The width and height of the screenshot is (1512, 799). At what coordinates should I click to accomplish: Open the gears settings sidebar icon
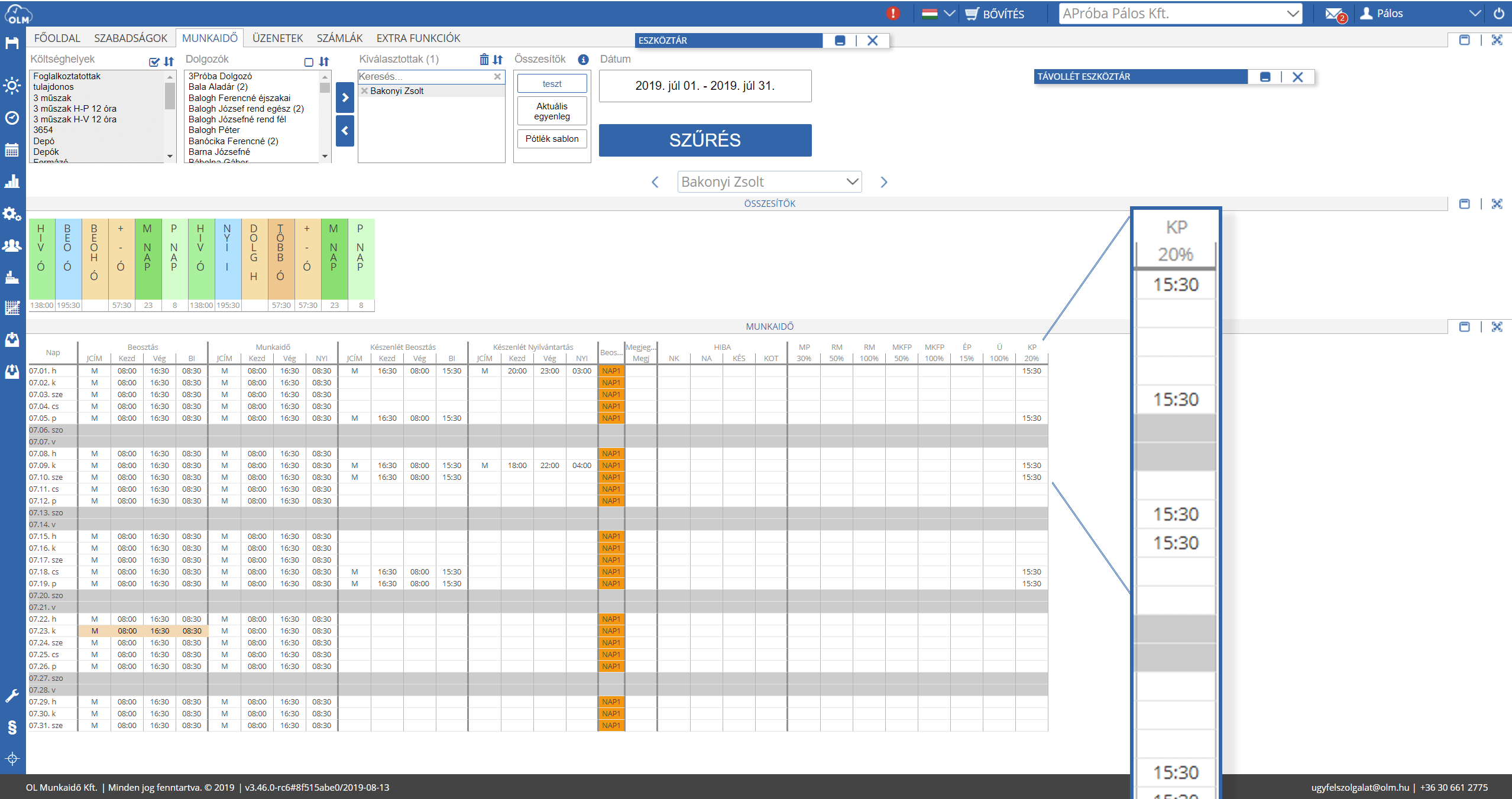click(x=12, y=213)
